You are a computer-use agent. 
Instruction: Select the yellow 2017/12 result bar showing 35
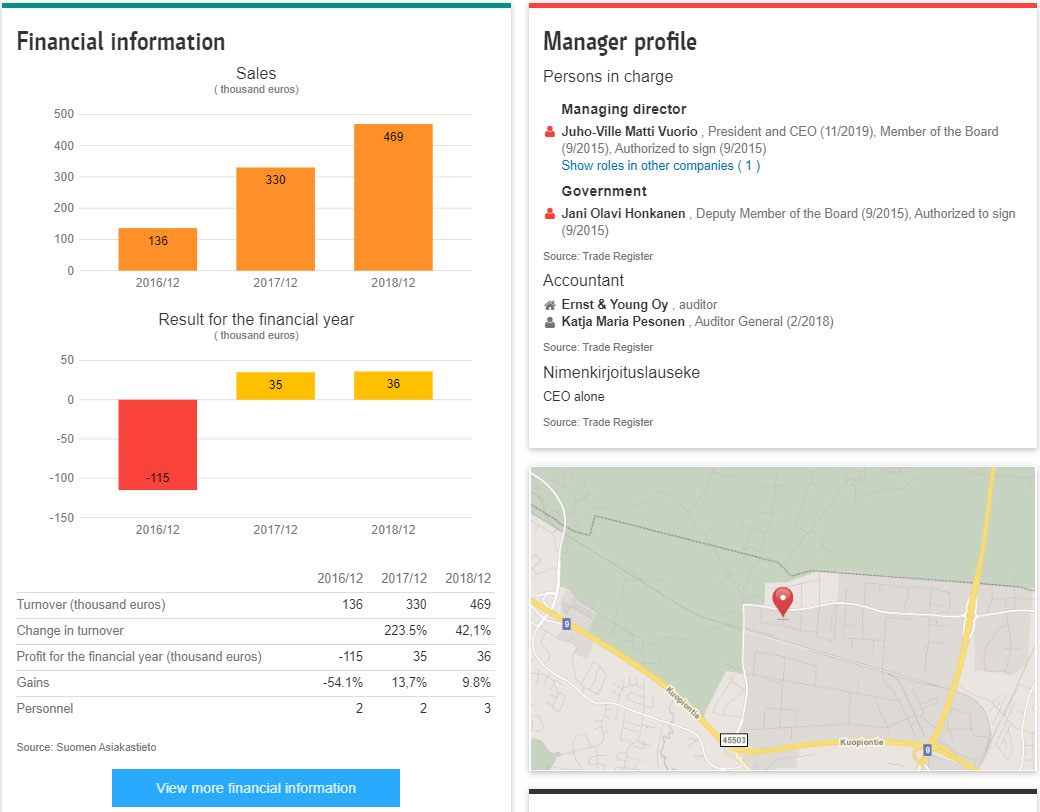tap(275, 386)
